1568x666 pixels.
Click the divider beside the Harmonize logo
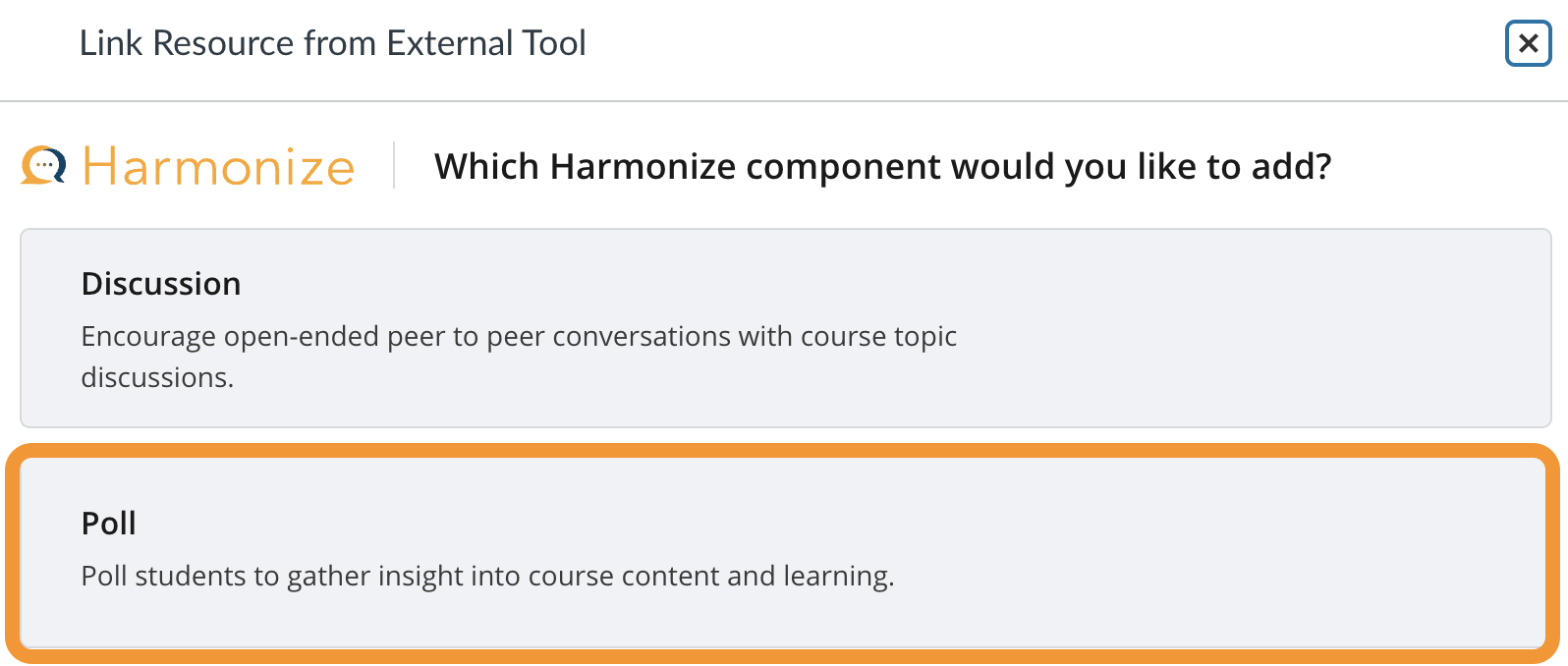pyautogui.click(x=393, y=165)
